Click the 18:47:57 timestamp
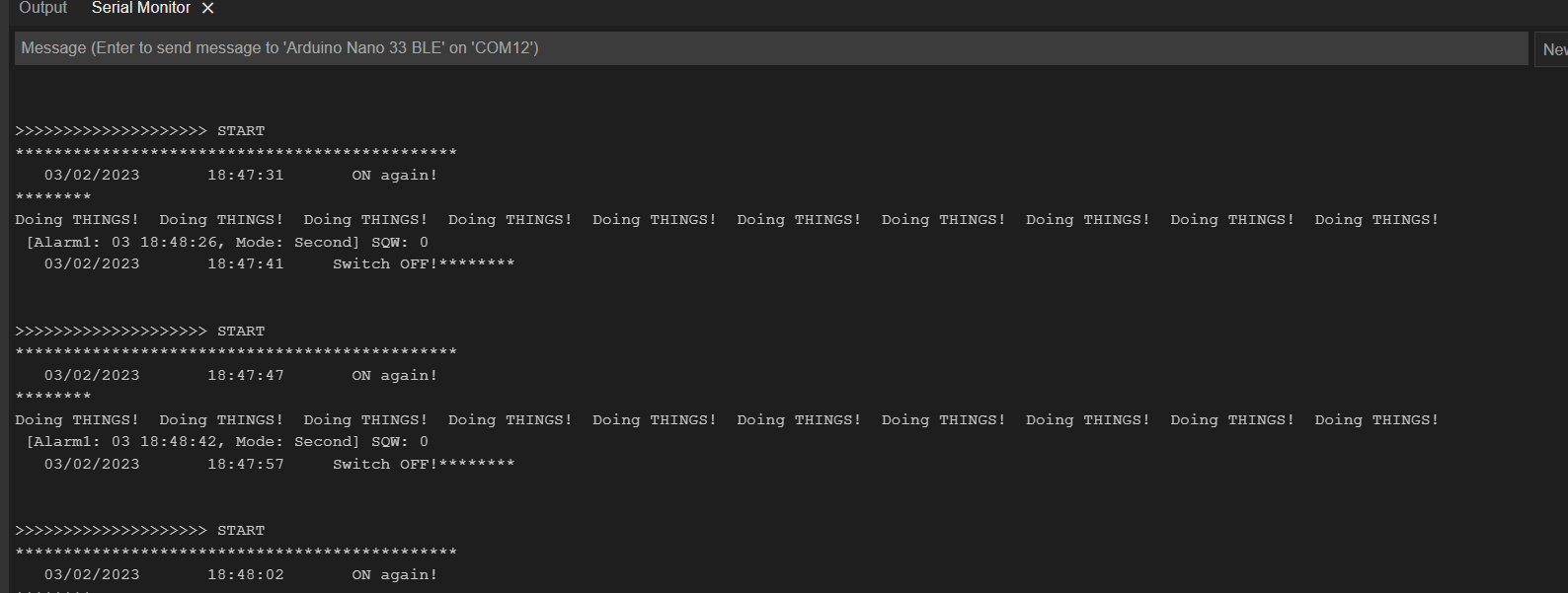Screen dimensions: 1568x593 coord(245,465)
